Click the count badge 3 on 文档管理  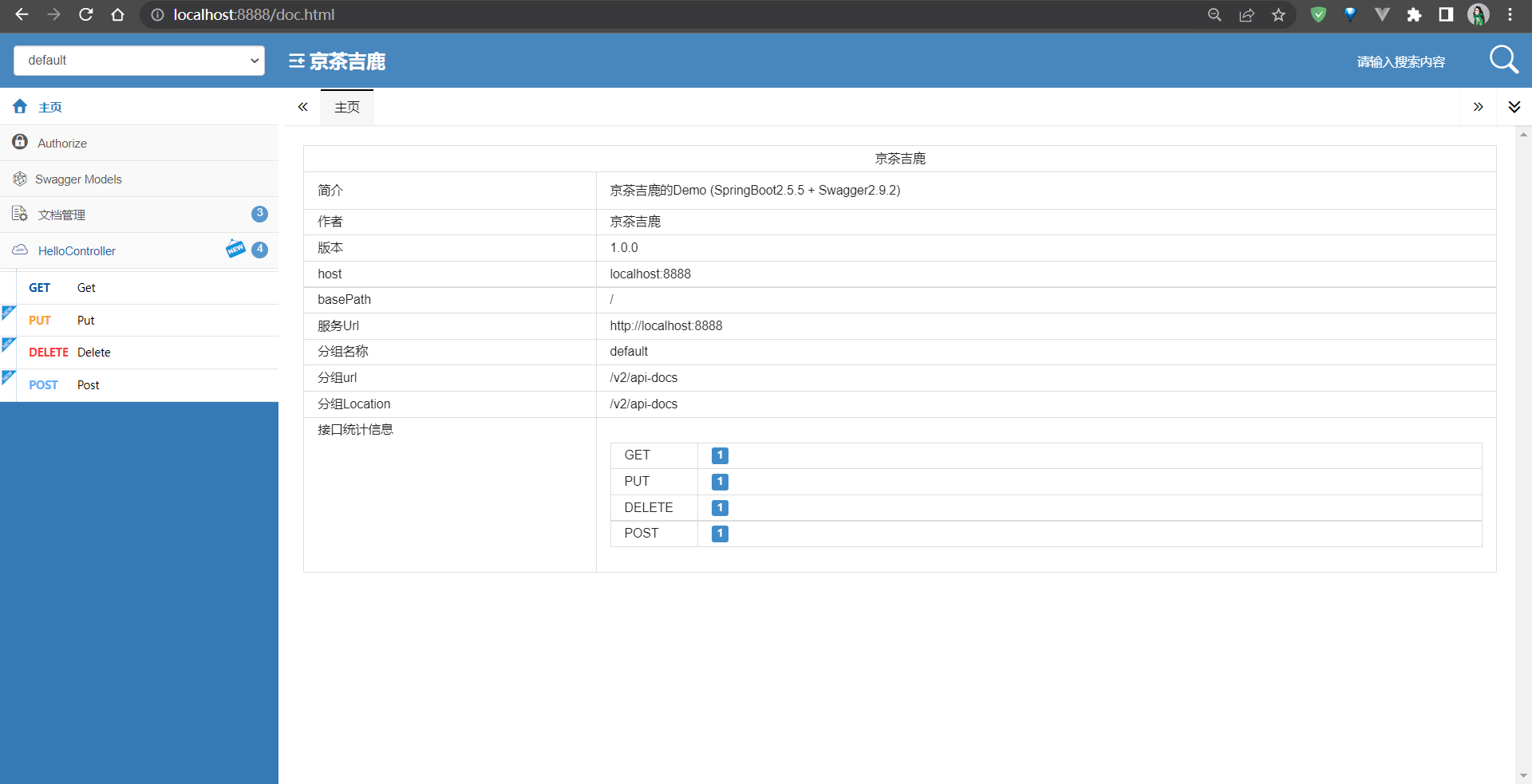coord(259,214)
